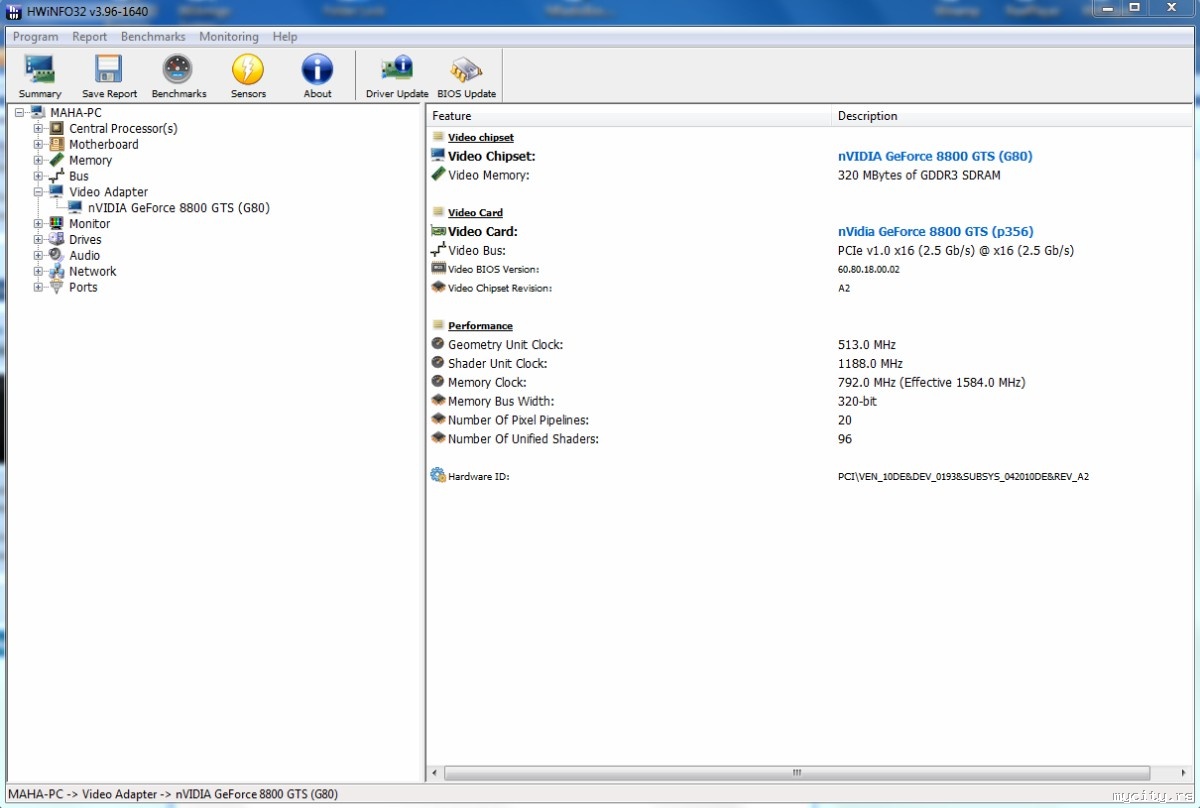Expand the Motherboard tree branch
Viewport: 1200px width, 808px height.
coord(38,144)
